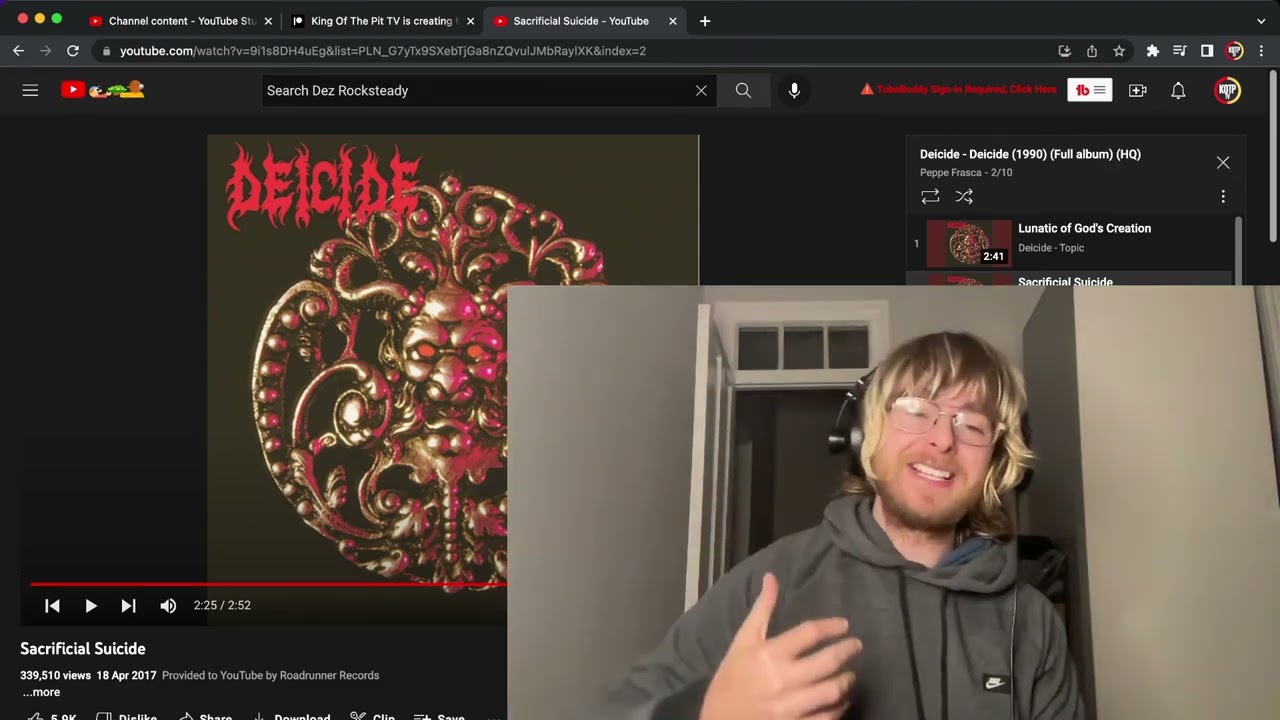The height and width of the screenshot is (720, 1280).
Task: Save video to a playlist
Action: tap(440, 718)
